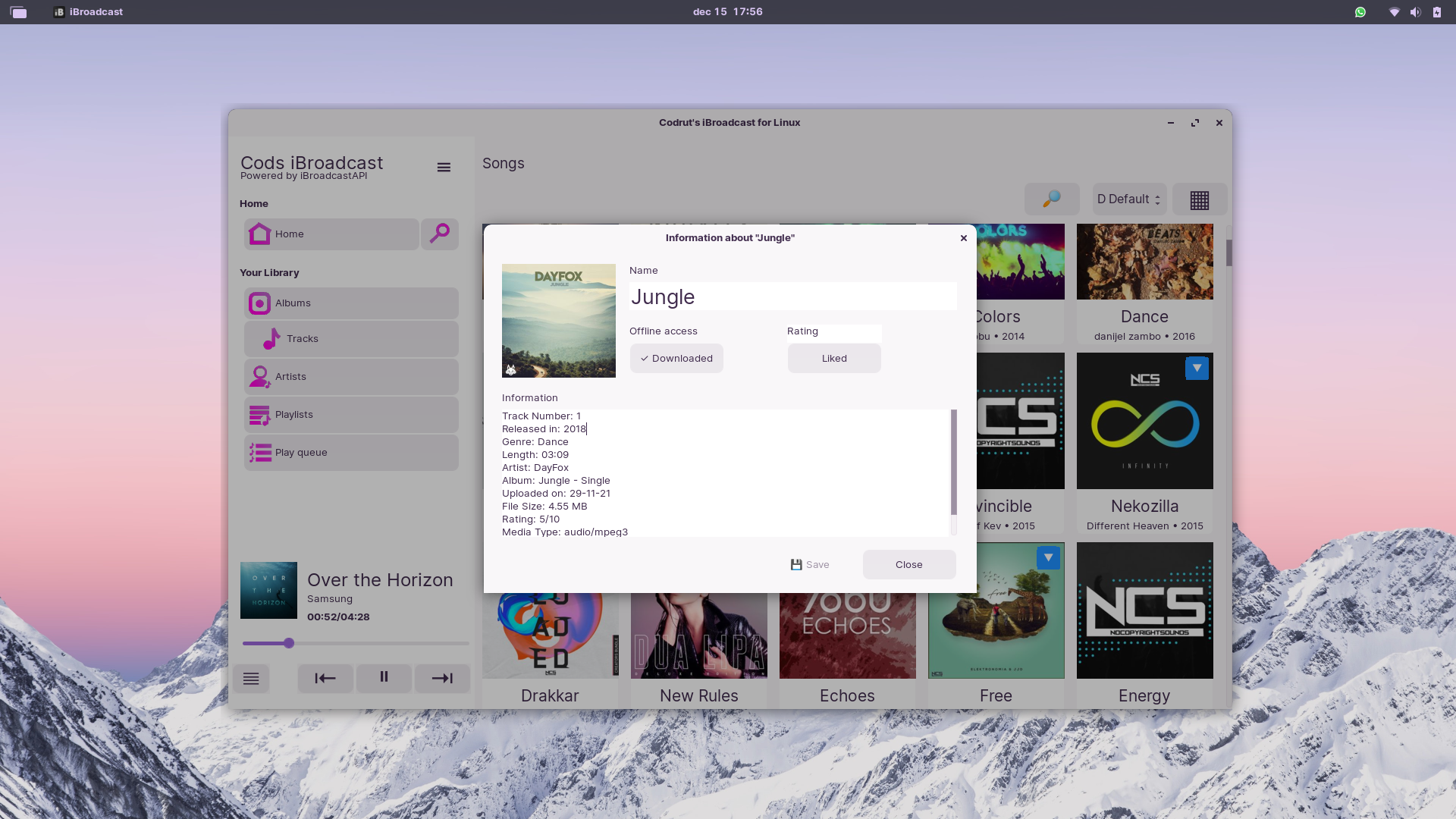Click the Home icon in sidebar
Viewport: 1456px width, 819px height.
[260, 234]
